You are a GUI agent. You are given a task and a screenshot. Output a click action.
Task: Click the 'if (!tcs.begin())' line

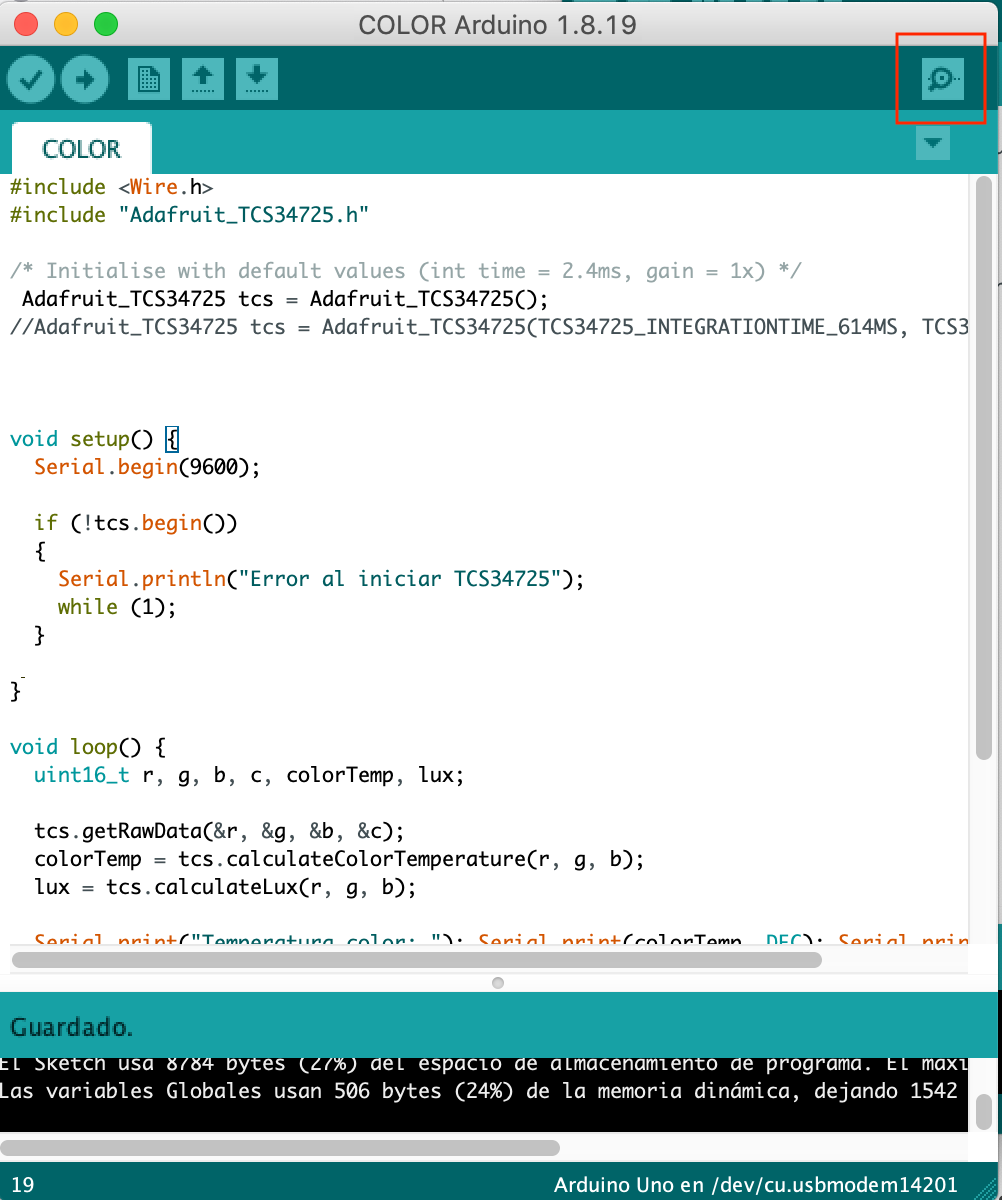(x=135, y=523)
